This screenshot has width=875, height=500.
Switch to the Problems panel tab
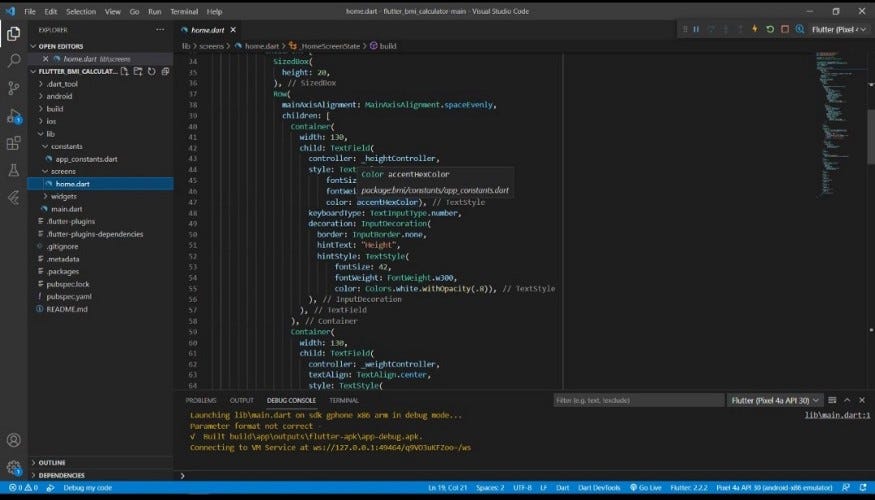[x=201, y=400]
